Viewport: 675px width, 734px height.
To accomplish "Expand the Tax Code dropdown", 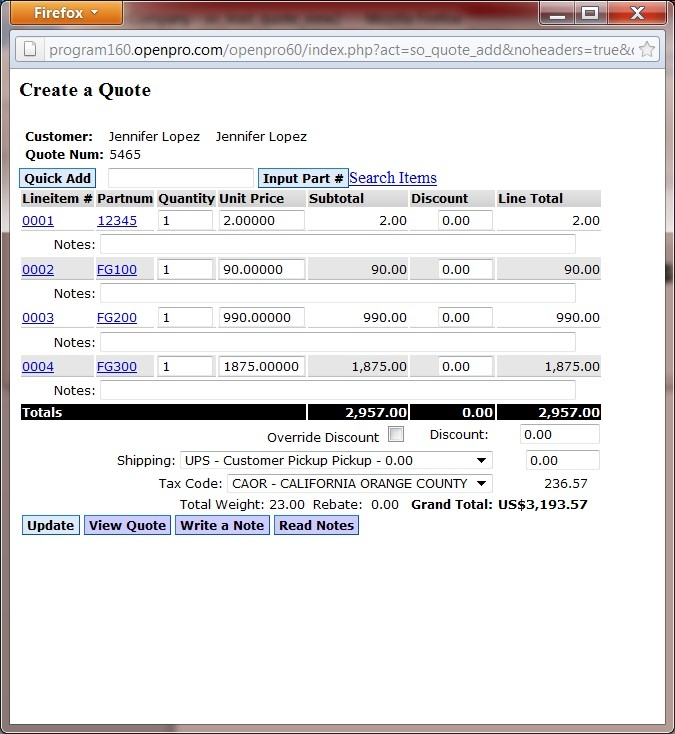I will [358, 484].
